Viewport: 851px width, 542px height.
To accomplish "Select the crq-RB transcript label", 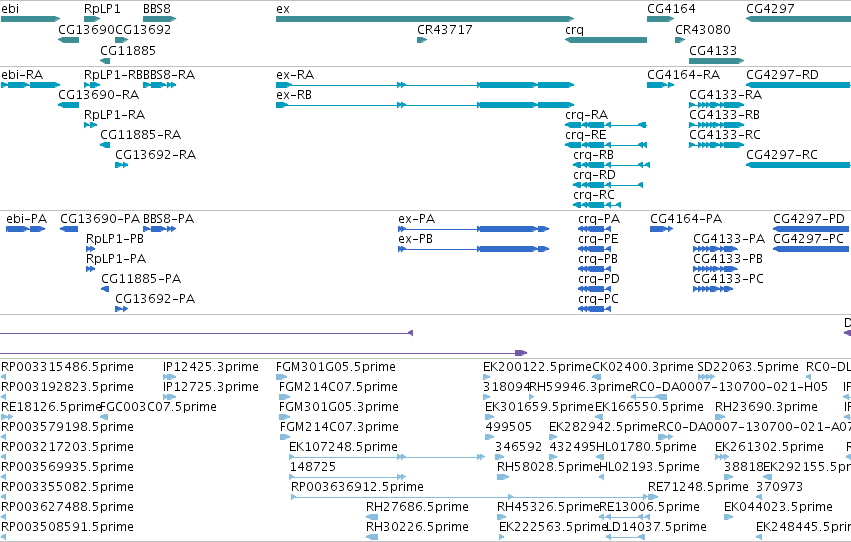I will click(594, 155).
